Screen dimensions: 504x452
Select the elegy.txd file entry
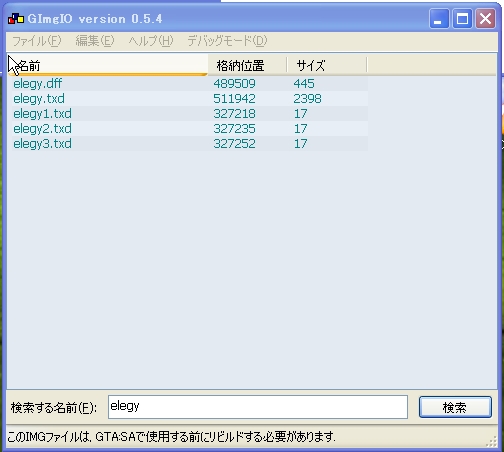point(39,98)
